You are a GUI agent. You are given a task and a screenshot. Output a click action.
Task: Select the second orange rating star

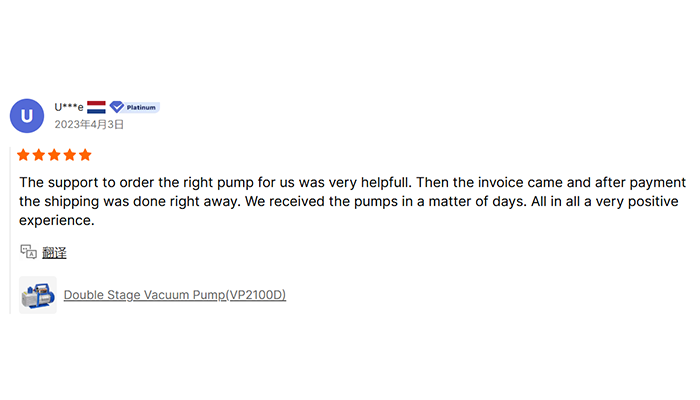pos(39,155)
